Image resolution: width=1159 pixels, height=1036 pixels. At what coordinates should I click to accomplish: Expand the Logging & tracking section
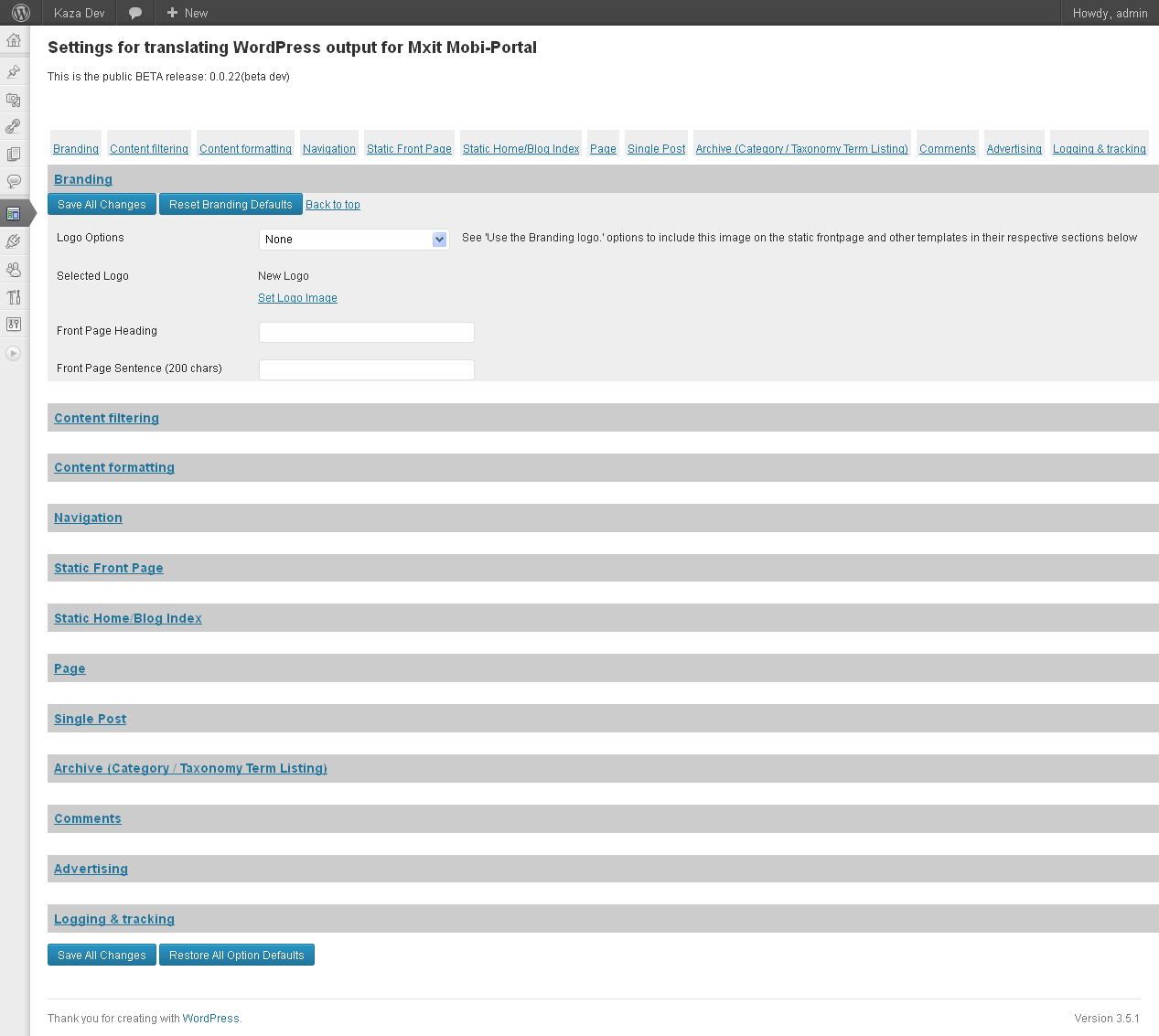[114, 919]
